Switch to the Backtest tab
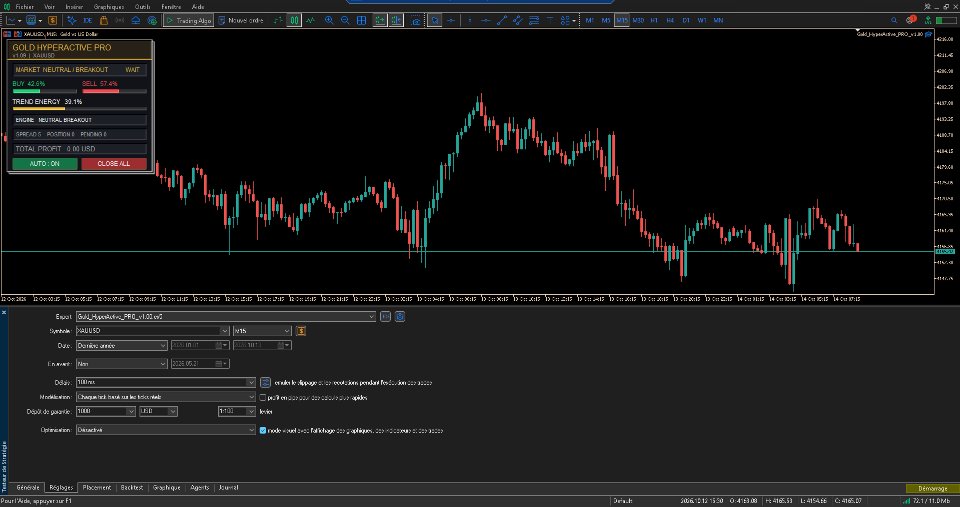Screen dimensions: 960x507 coord(132,487)
